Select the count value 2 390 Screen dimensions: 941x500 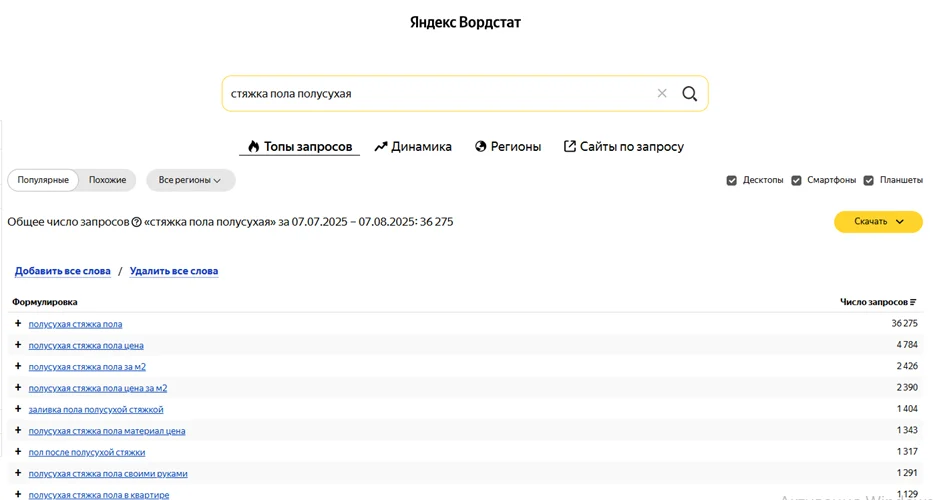pos(907,388)
